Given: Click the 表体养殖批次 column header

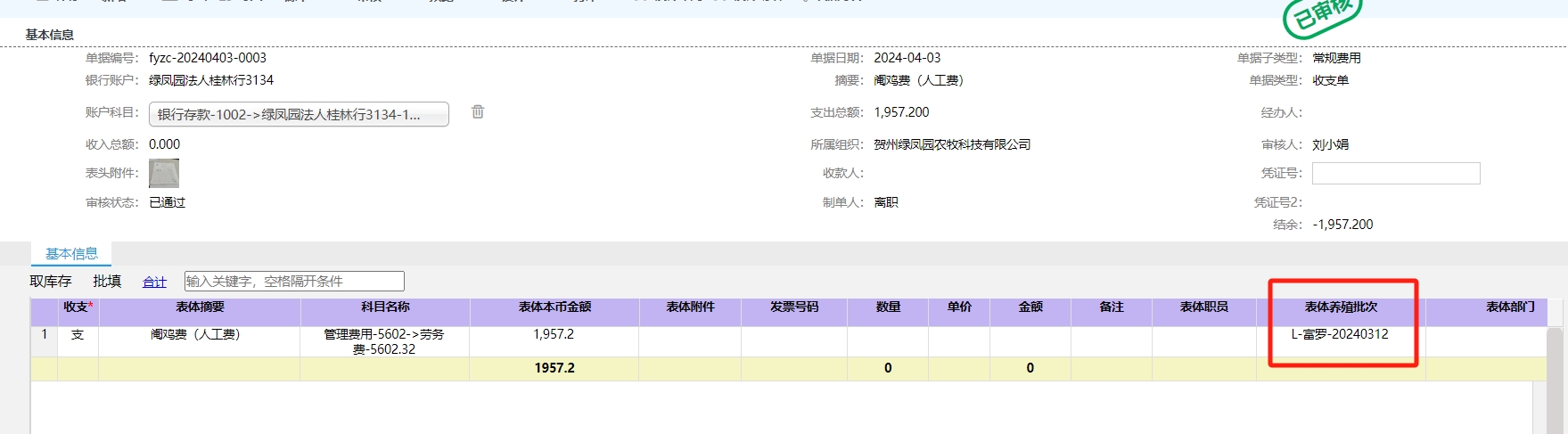Looking at the screenshot, I should [1341, 307].
